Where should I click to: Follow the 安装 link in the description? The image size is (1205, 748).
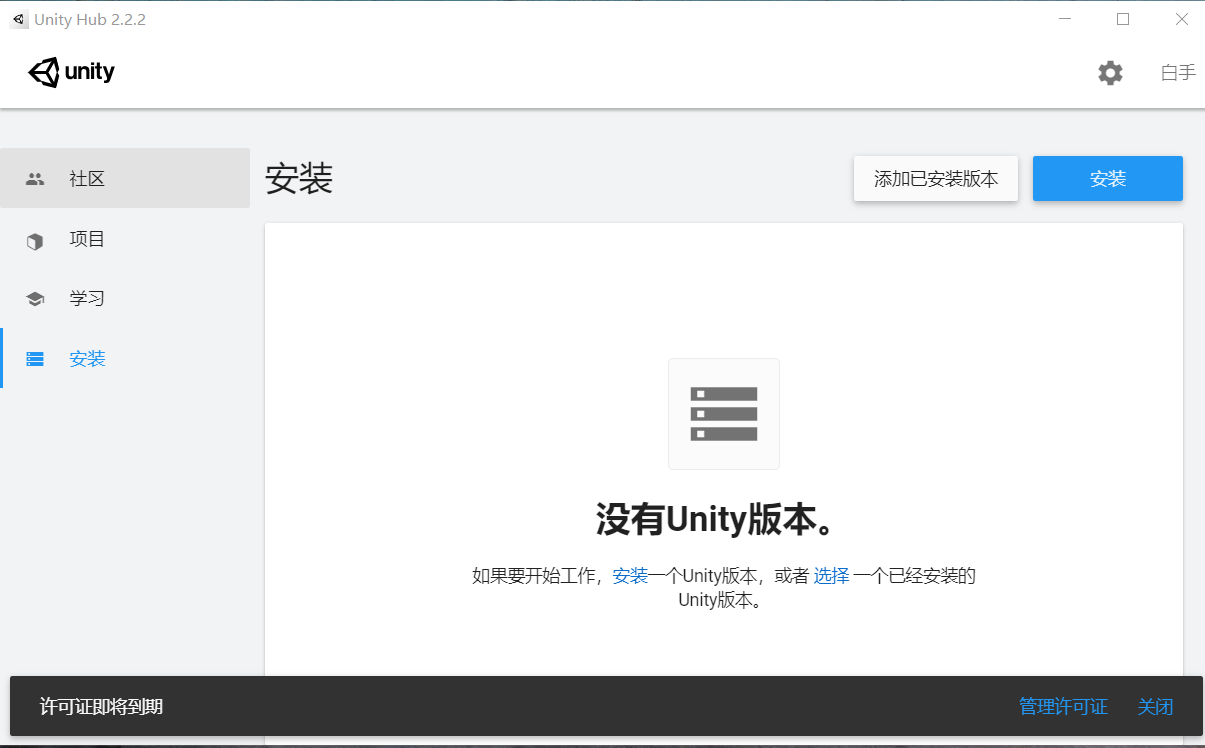(630, 576)
